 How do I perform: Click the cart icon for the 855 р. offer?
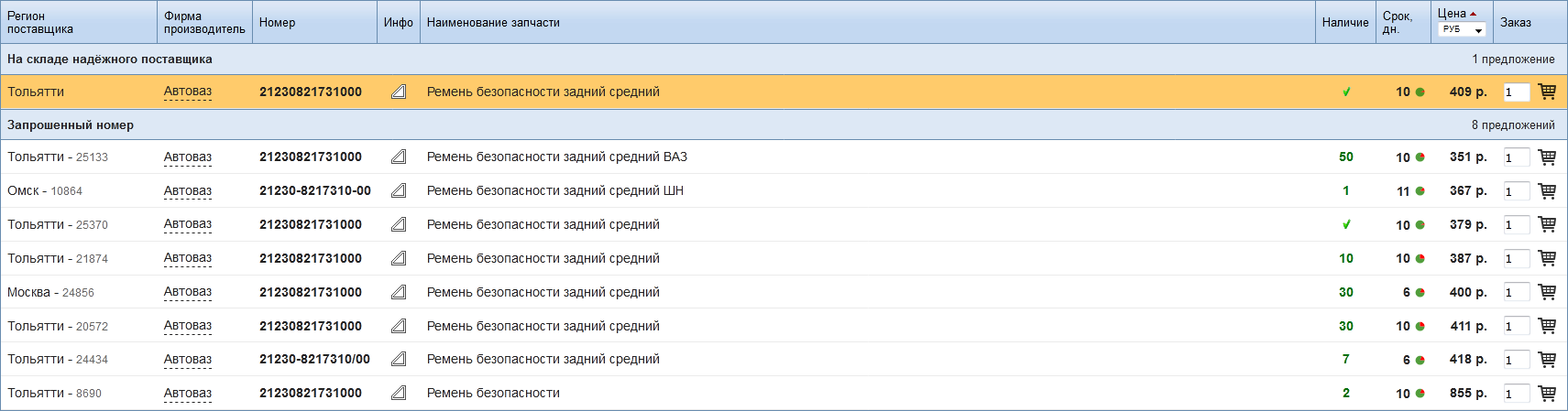(x=1547, y=394)
